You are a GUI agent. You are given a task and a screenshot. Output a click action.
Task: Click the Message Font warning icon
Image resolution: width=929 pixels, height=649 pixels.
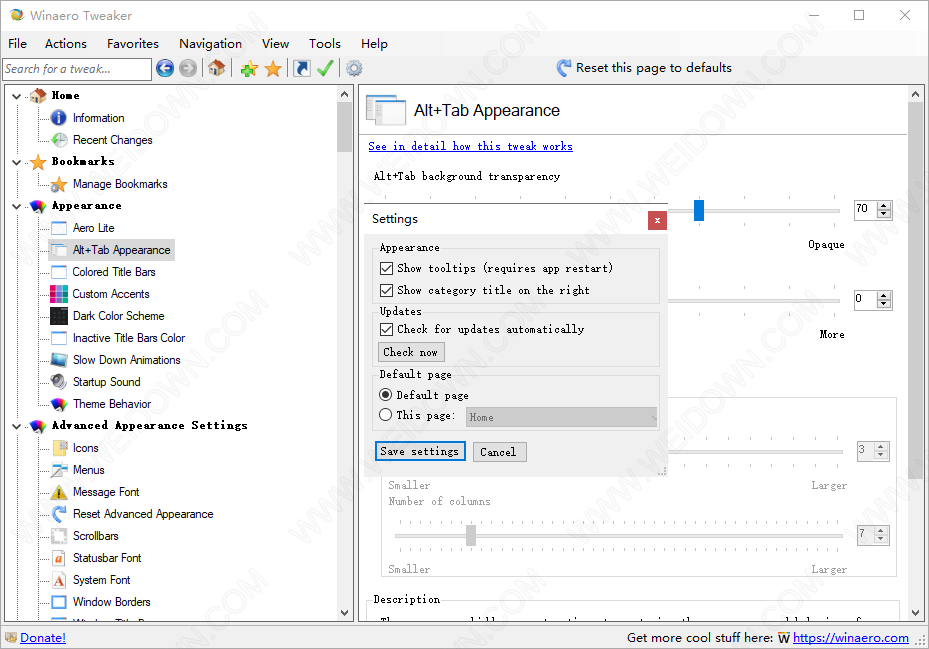pos(59,492)
